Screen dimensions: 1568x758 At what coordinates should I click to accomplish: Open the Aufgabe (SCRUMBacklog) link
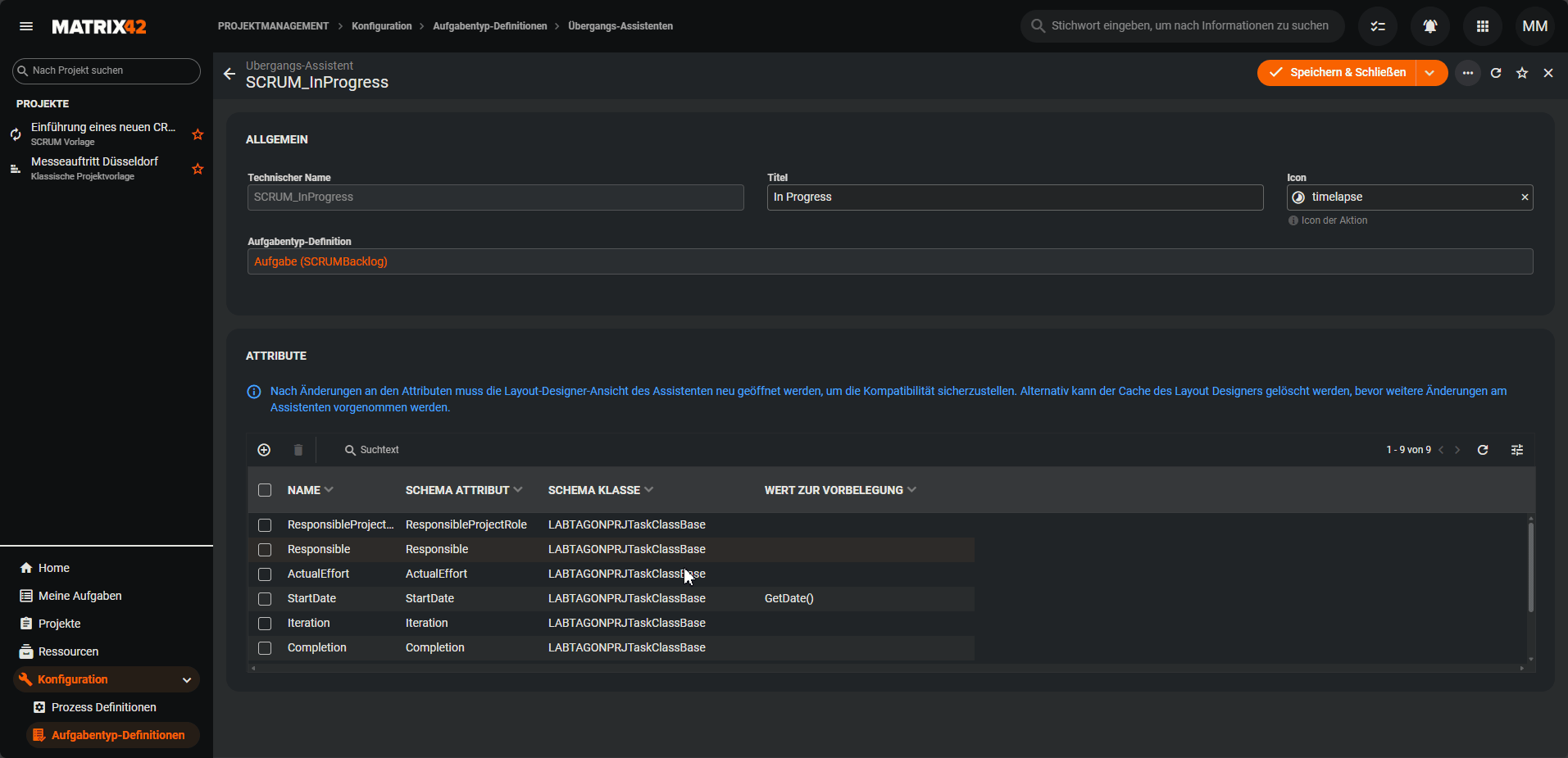tap(320, 261)
